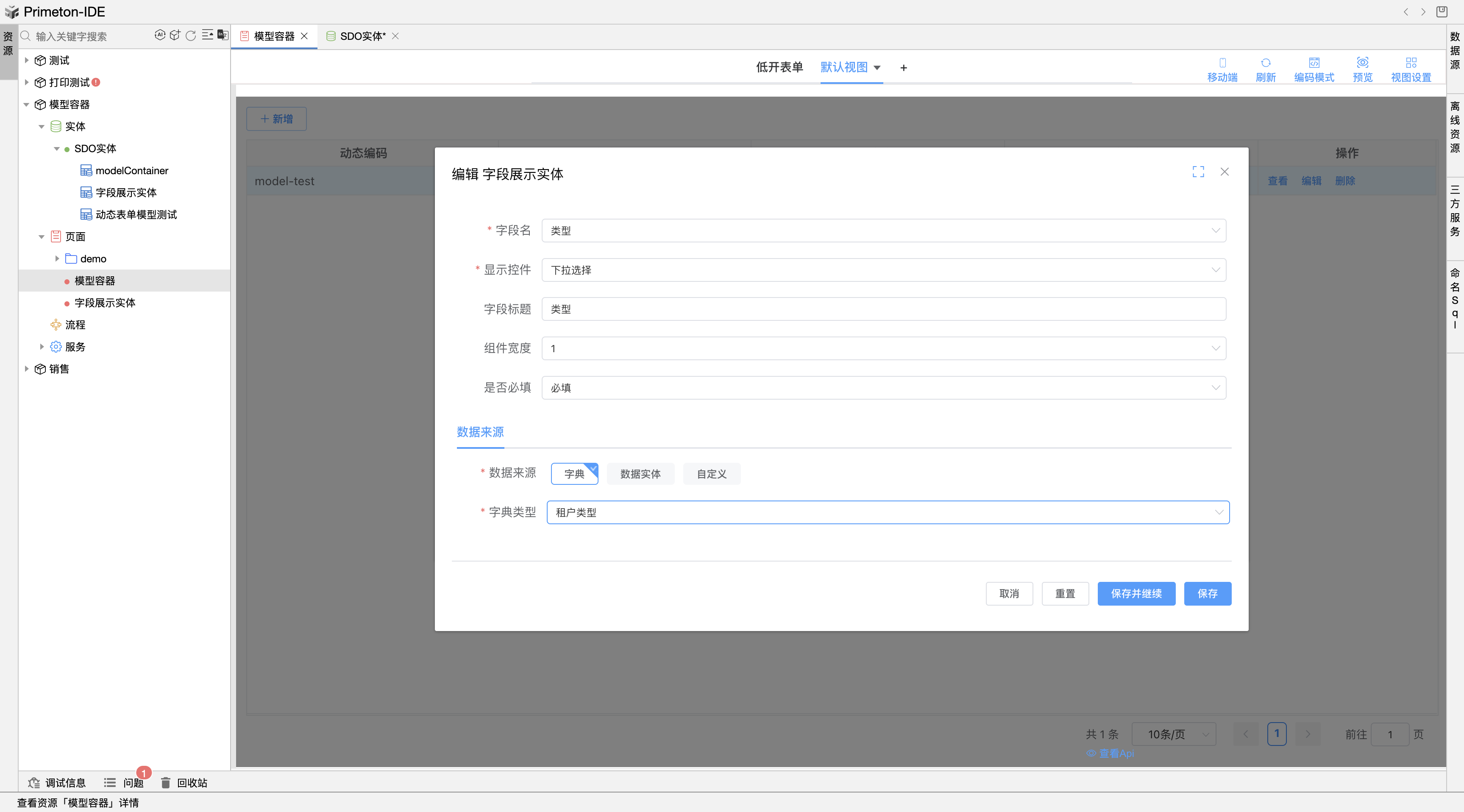Open the 回收站 recycle bin
The image size is (1464, 812).
[x=184, y=782]
